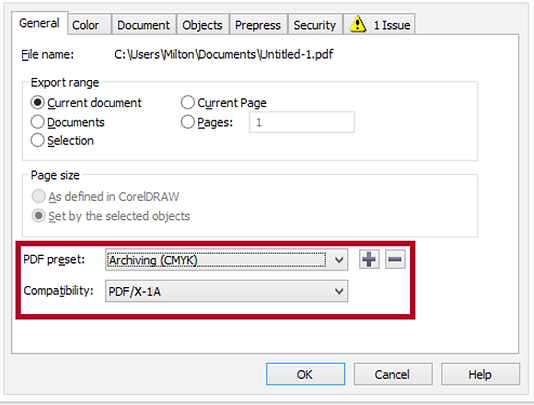Click the yellow warning issue icon
The image size is (534, 405).
click(358, 24)
